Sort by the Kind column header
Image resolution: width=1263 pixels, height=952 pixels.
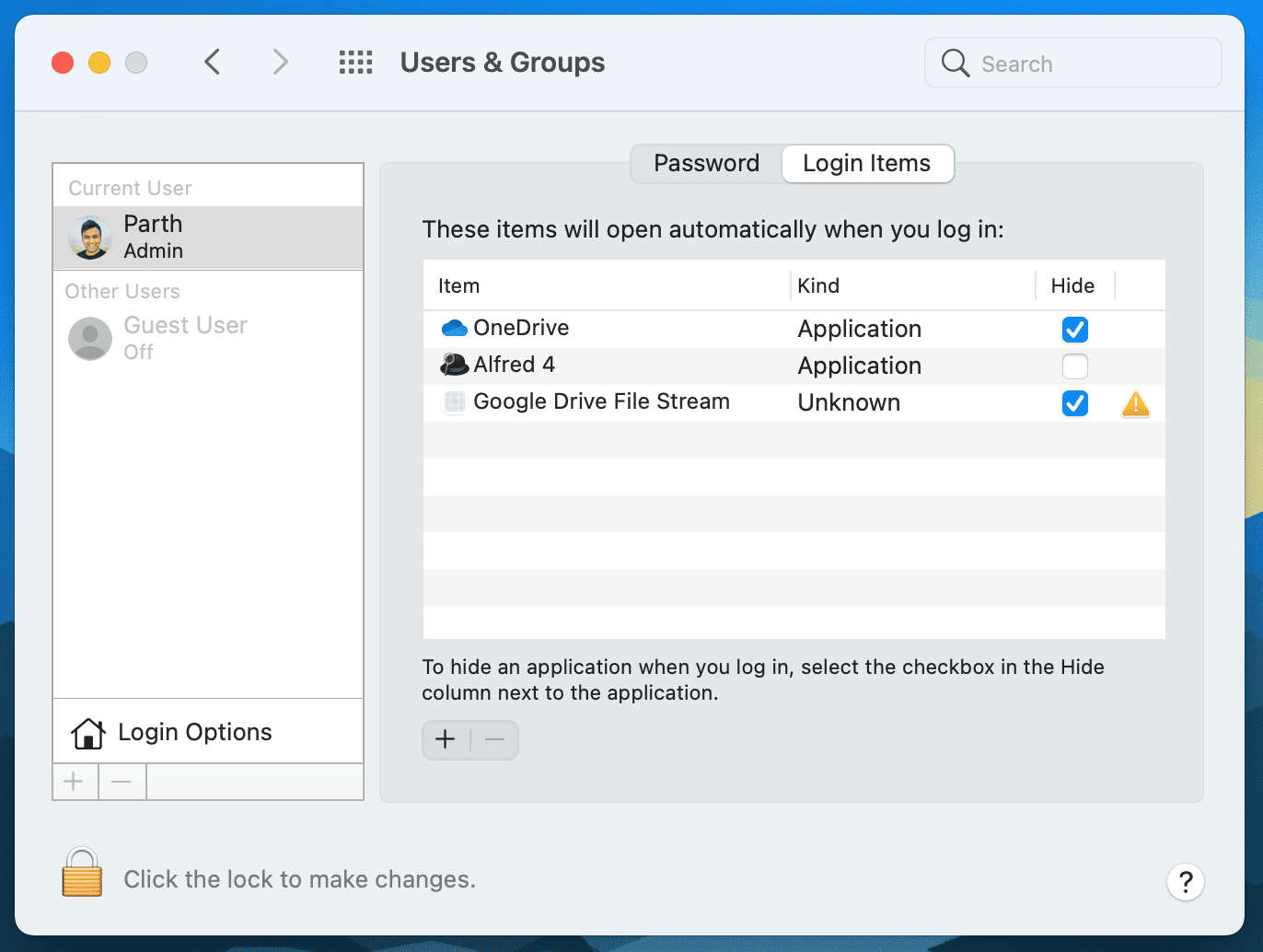913,285
